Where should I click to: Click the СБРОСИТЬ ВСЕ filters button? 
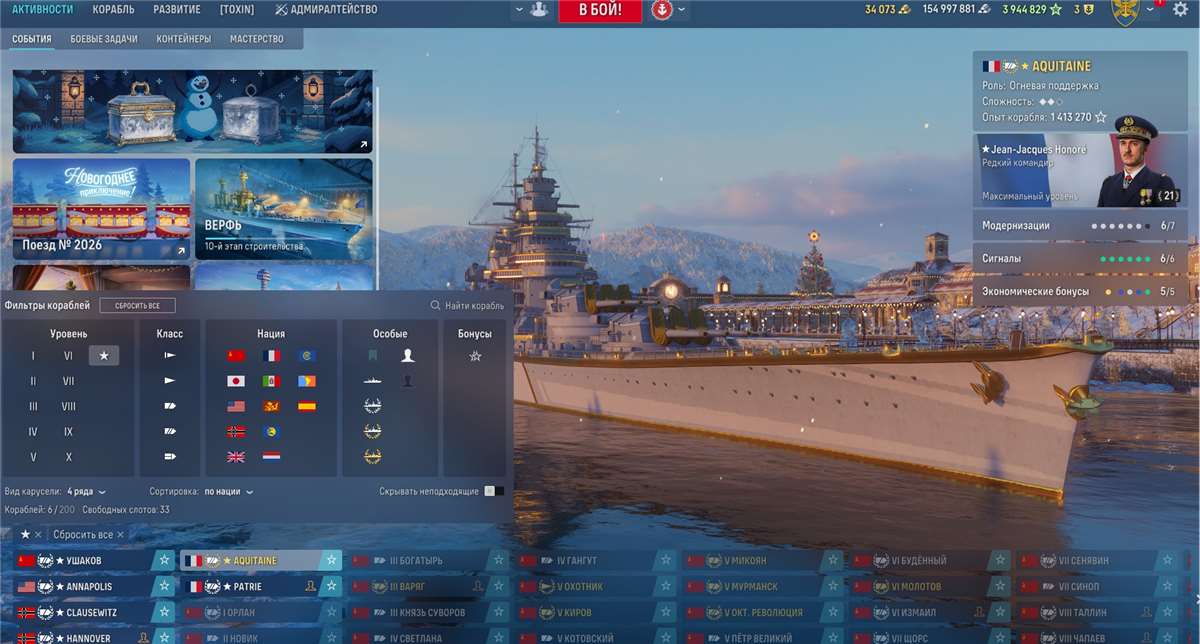[x=139, y=304]
